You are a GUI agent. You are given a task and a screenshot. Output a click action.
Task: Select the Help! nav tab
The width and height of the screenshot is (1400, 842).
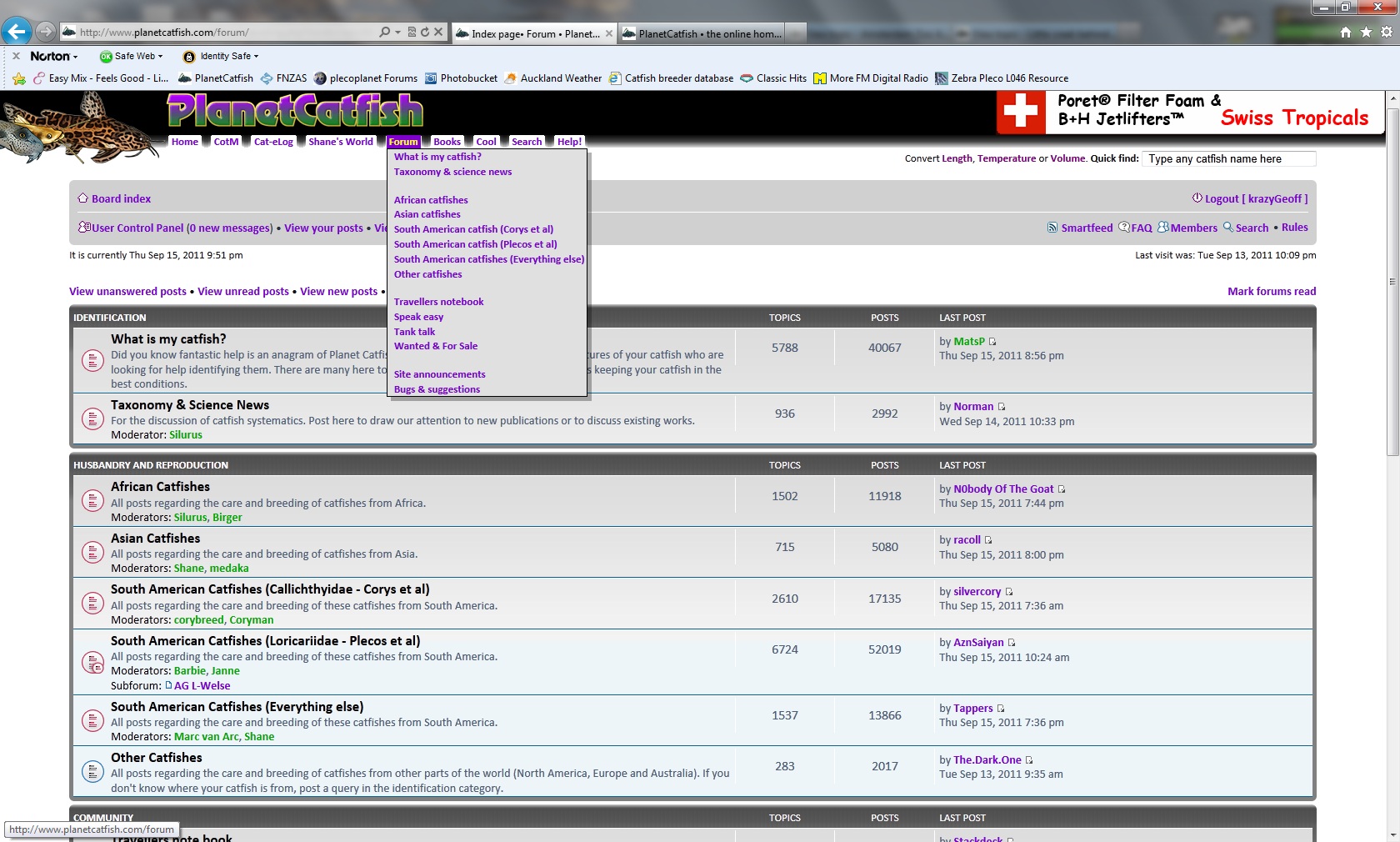point(570,142)
